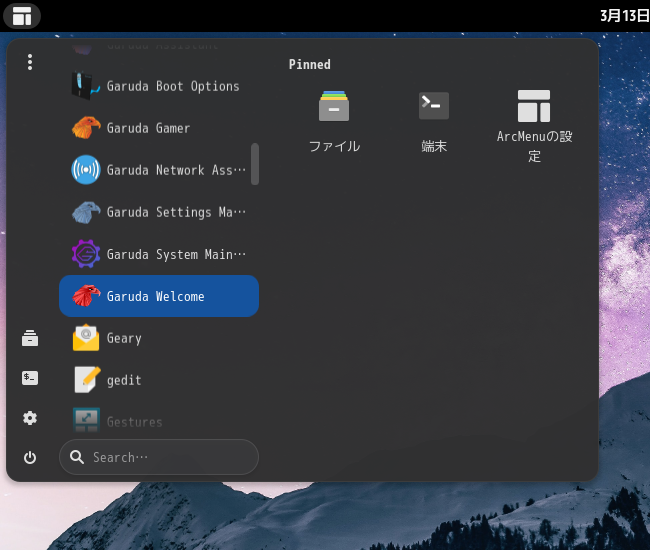Image resolution: width=650 pixels, height=550 pixels.
Task: Click the Garuda Gamer eagle icon
Action: [86, 128]
